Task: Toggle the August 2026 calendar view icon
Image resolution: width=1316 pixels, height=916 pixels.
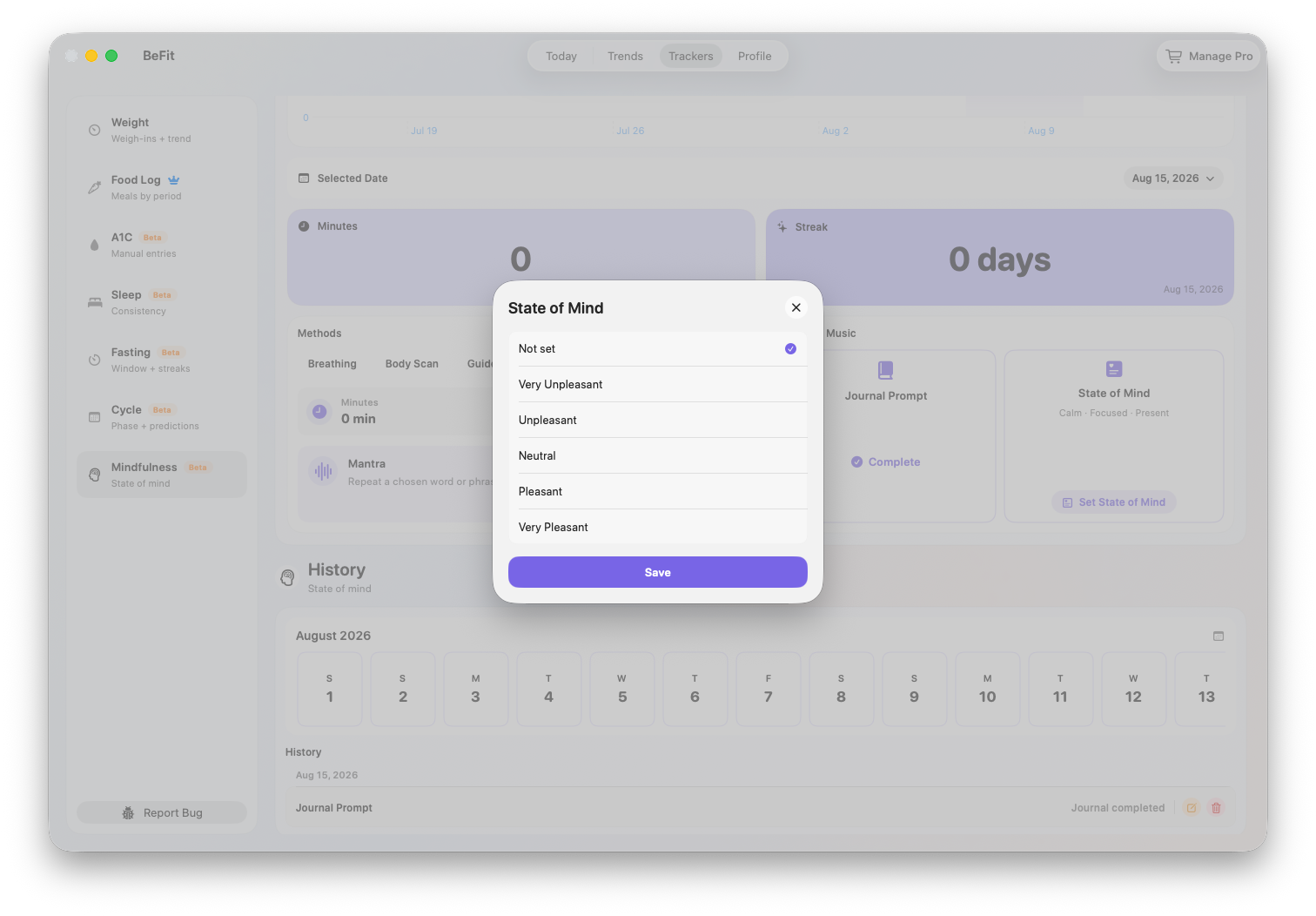Action: tap(1219, 636)
